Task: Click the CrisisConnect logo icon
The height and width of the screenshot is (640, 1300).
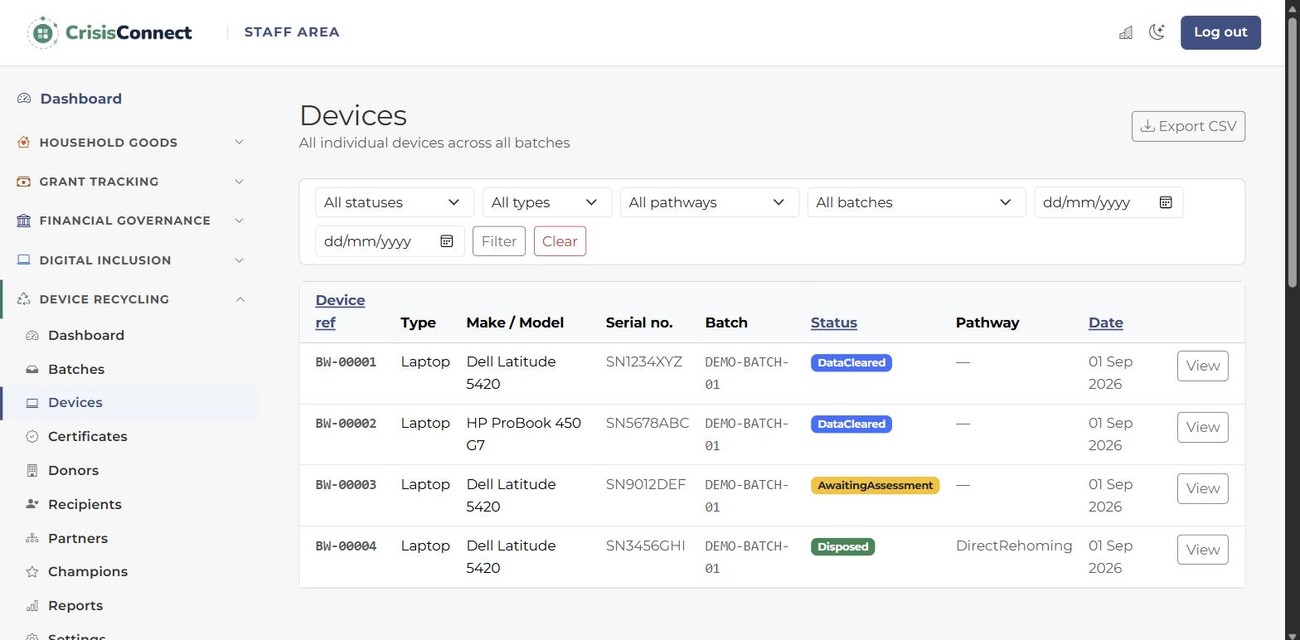Action: (43, 32)
